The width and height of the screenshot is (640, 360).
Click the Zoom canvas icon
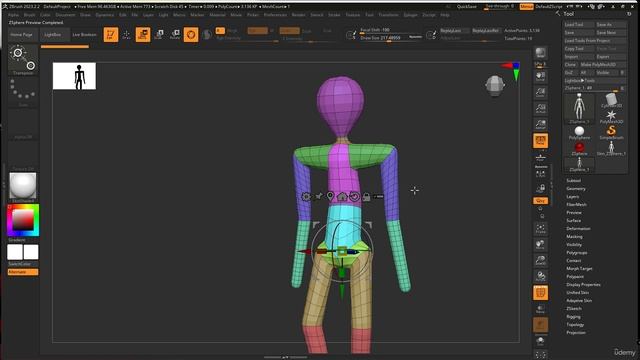(x=540, y=93)
